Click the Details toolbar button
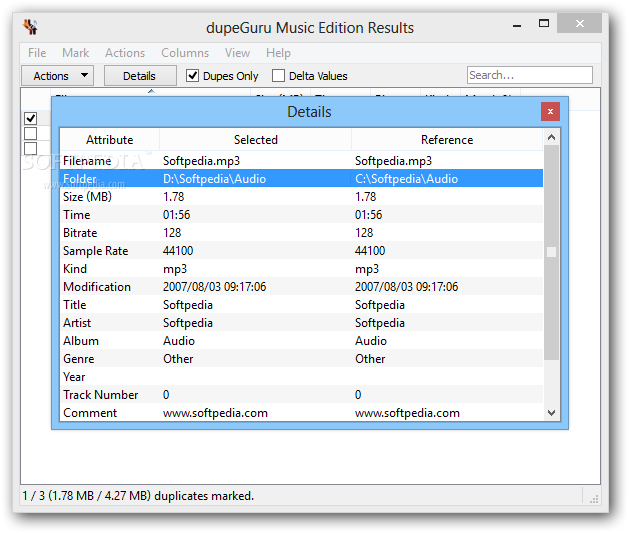Screen dimensions: 629x533 (140, 76)
